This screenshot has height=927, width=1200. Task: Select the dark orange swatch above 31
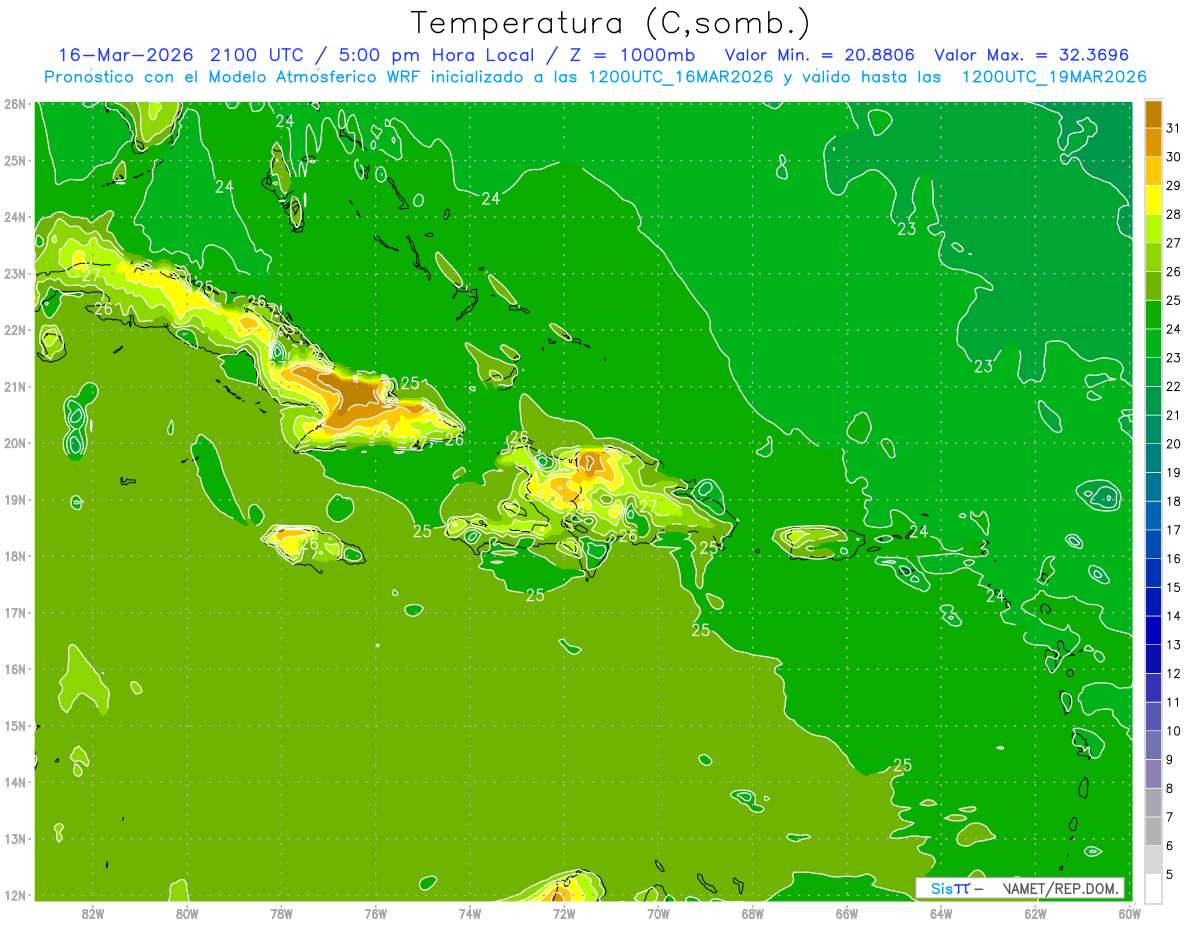1153,114
